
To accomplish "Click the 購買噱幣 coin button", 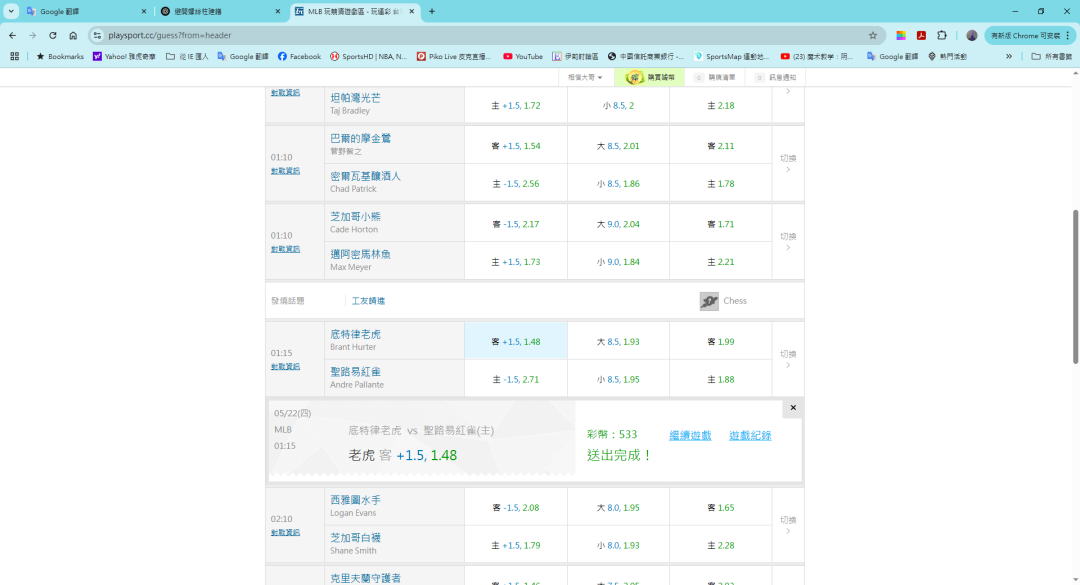I will pos(650,77).
